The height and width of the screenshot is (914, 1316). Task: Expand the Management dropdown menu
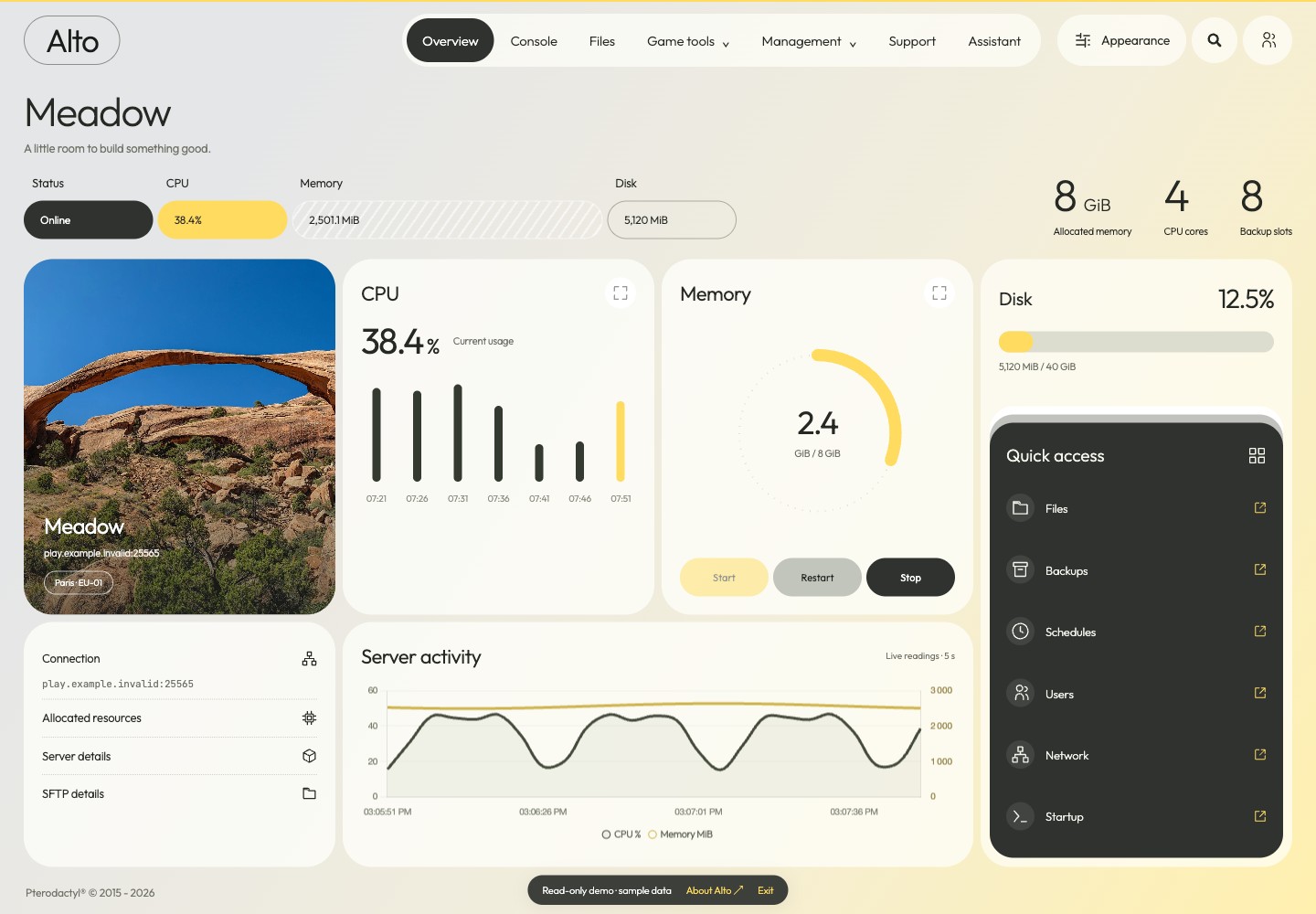point(809,41)
